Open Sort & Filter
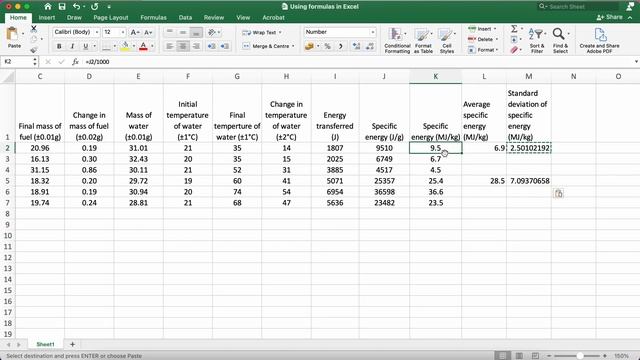640x360 pixels. [537, 40]
